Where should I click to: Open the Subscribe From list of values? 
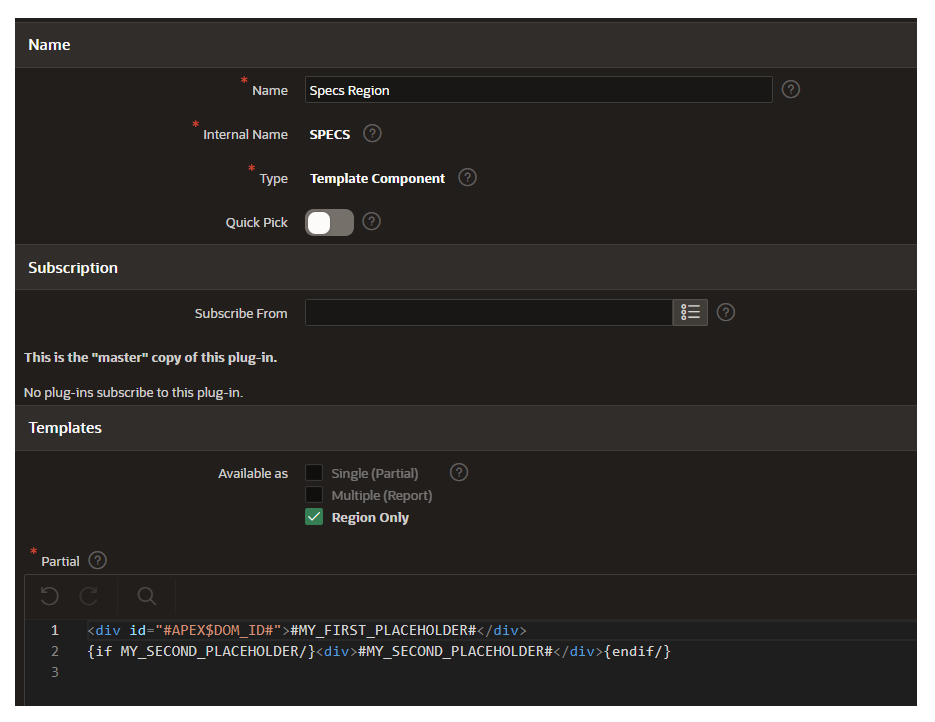pos(690,312)
